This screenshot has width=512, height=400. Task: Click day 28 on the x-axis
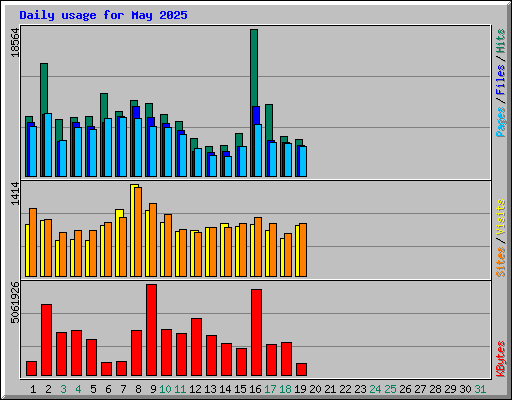click(435, 389)
